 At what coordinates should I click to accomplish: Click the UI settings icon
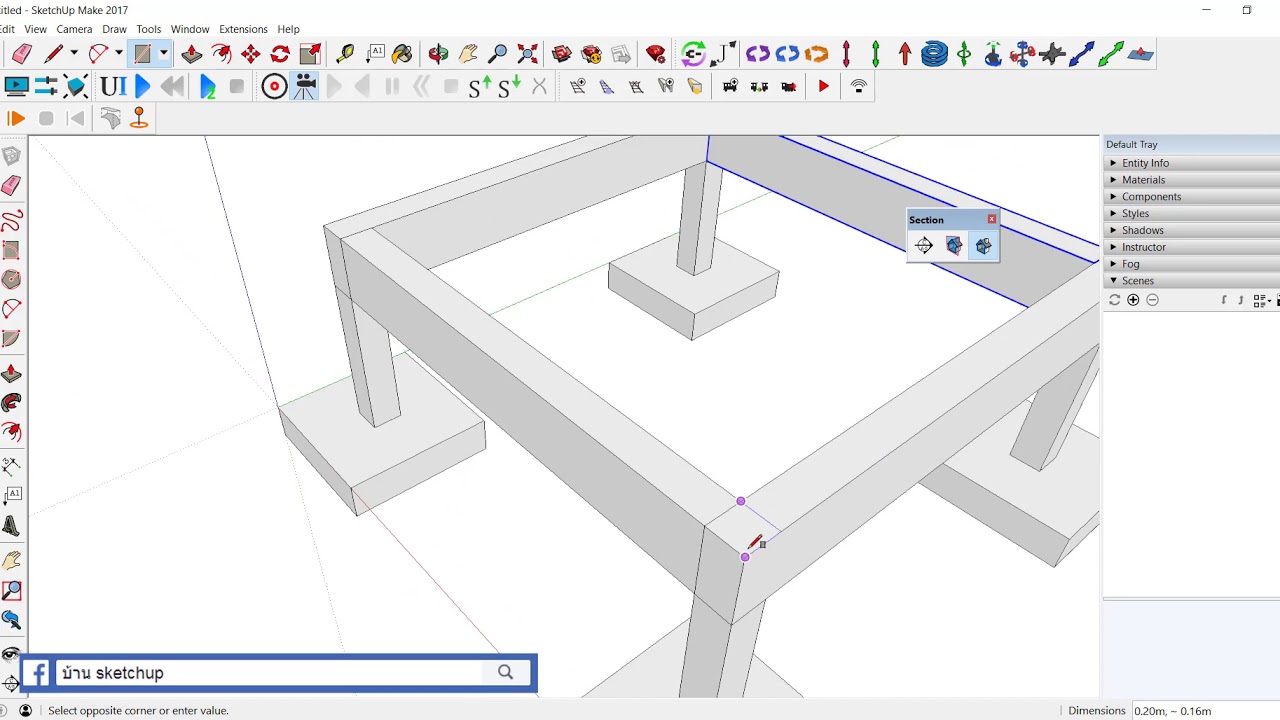113,87
